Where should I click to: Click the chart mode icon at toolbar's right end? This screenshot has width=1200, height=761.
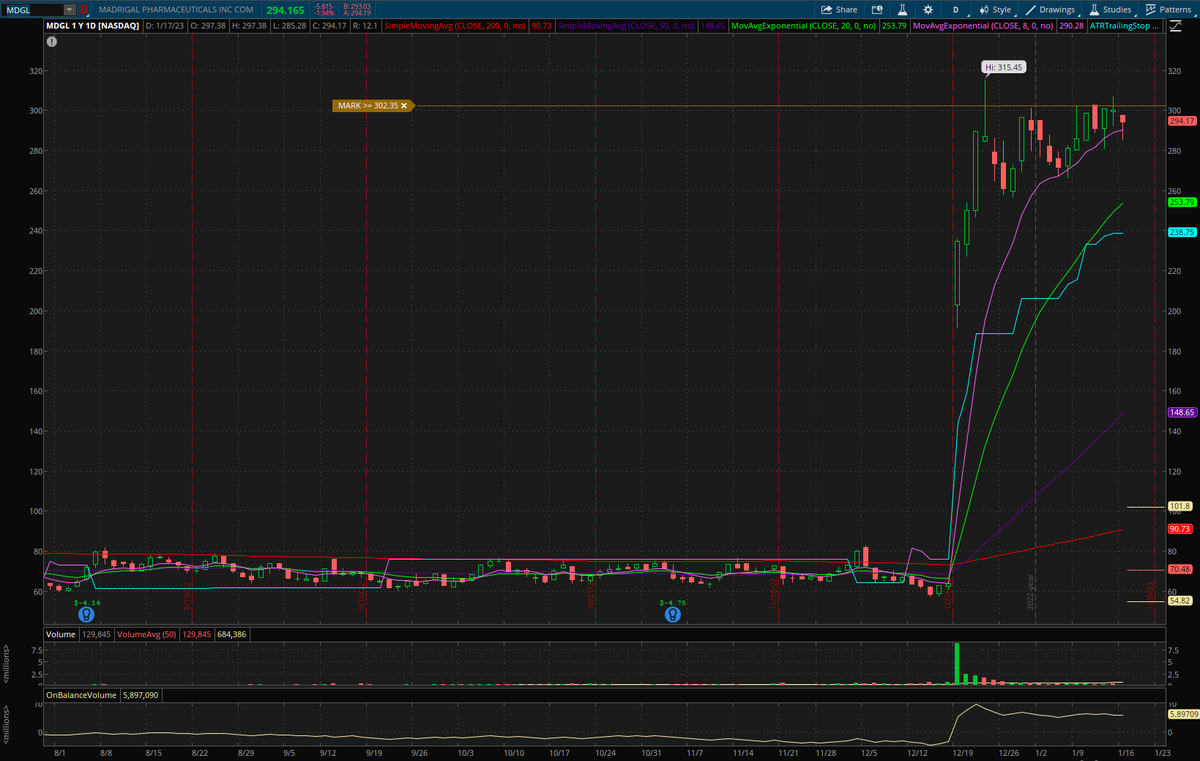tap(1178, 24)
